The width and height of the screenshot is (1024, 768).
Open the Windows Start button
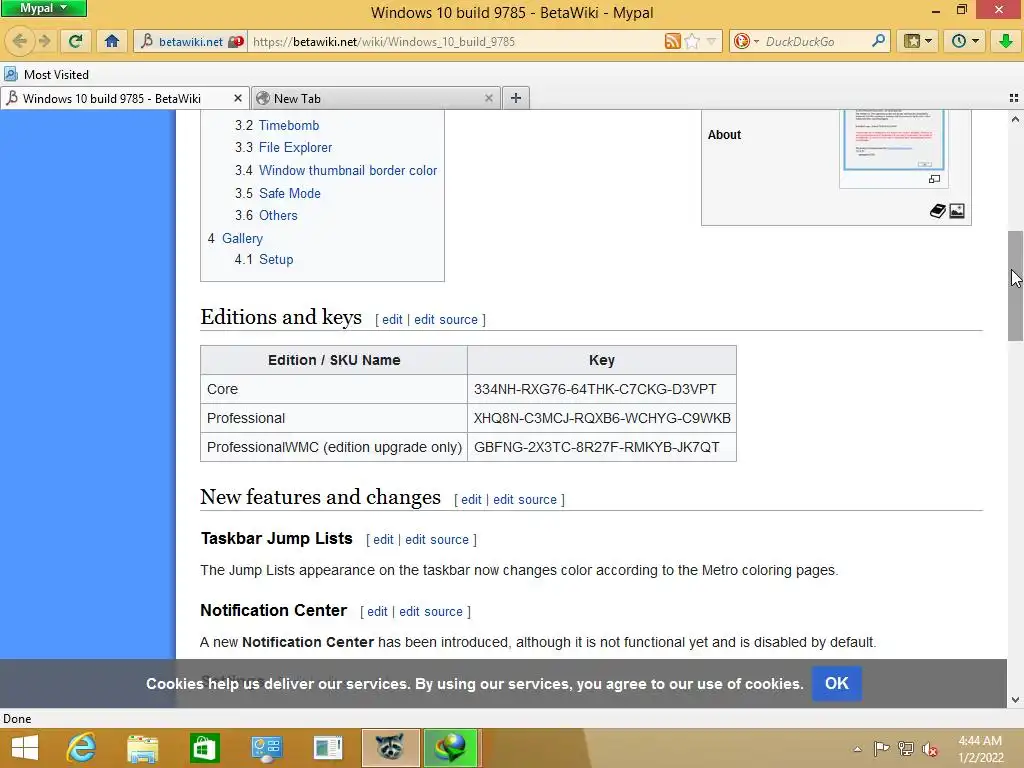click(25, 748)
